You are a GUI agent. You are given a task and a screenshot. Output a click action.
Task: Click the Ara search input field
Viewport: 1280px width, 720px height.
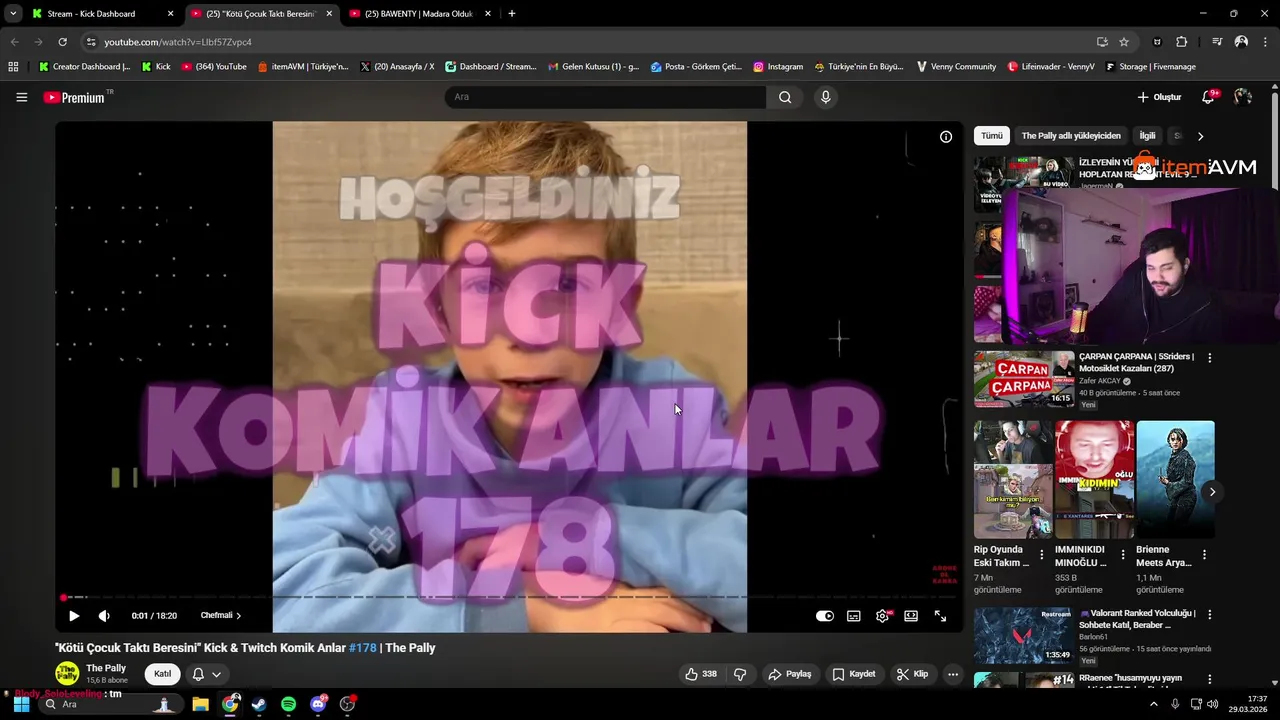[605, 97]
